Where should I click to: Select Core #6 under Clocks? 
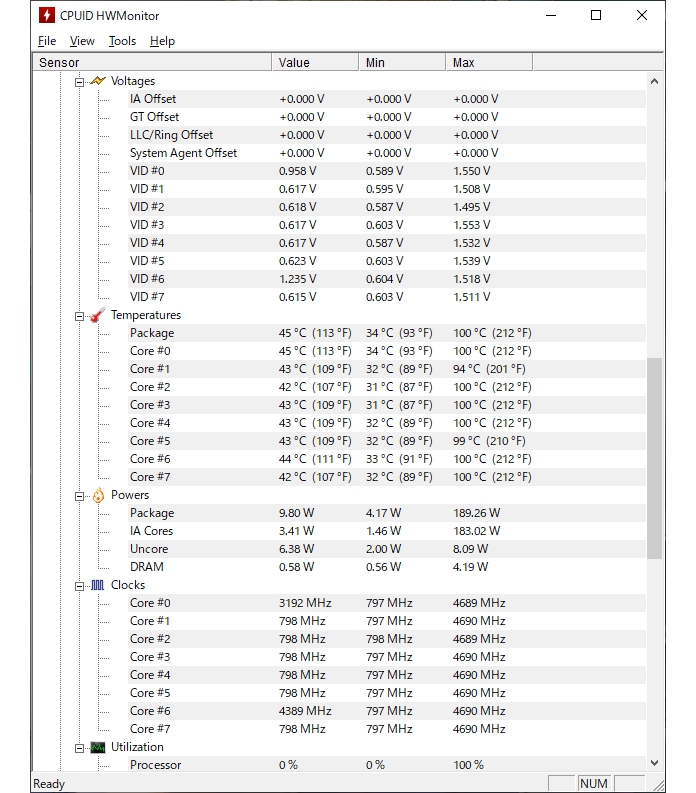[x=387, y=711]
